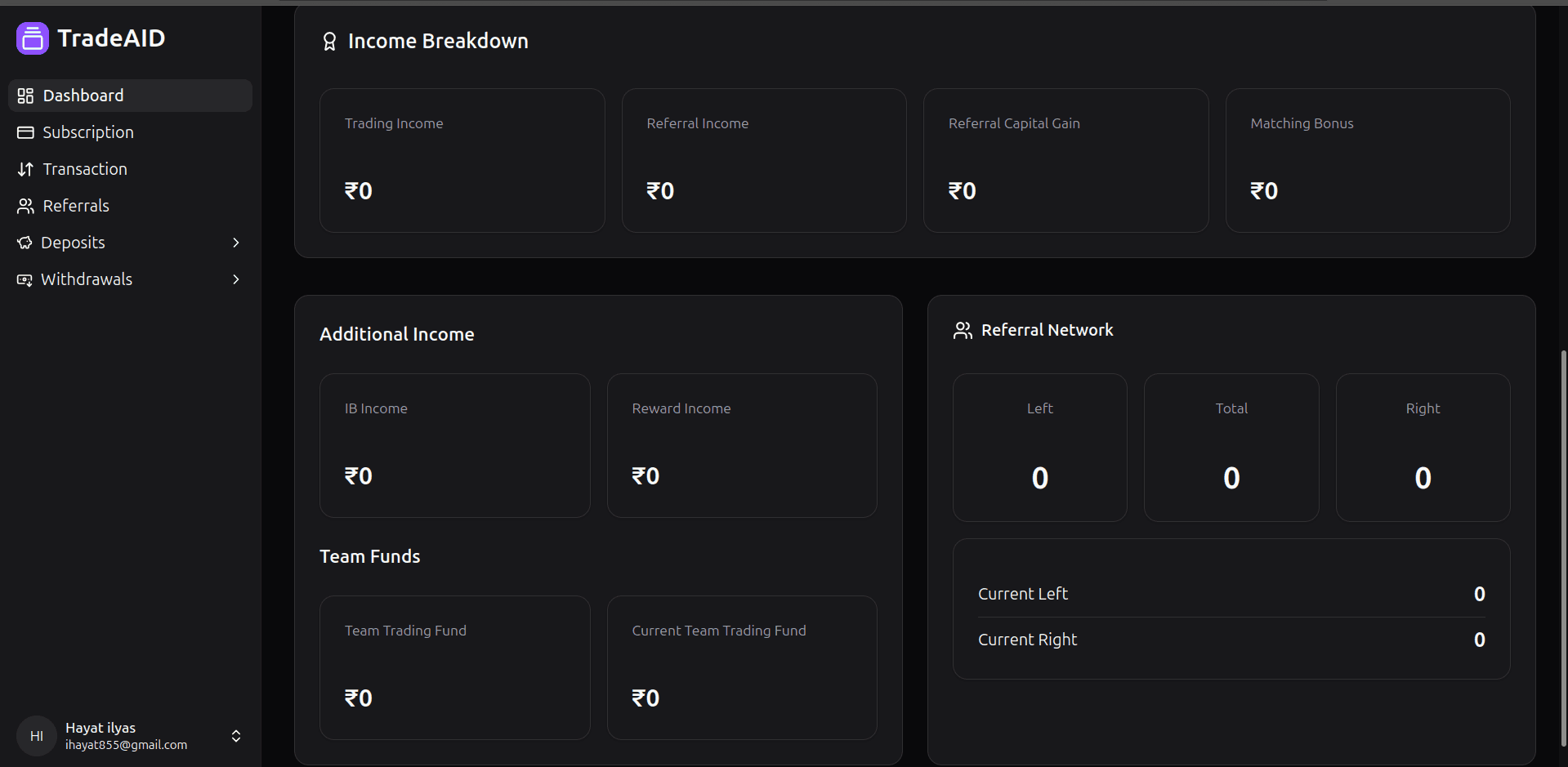Image resolution: width=1568 pixels, height=767 pixels.
Task: Navigate to the Referrals page
Action: [x=130, y=206]
